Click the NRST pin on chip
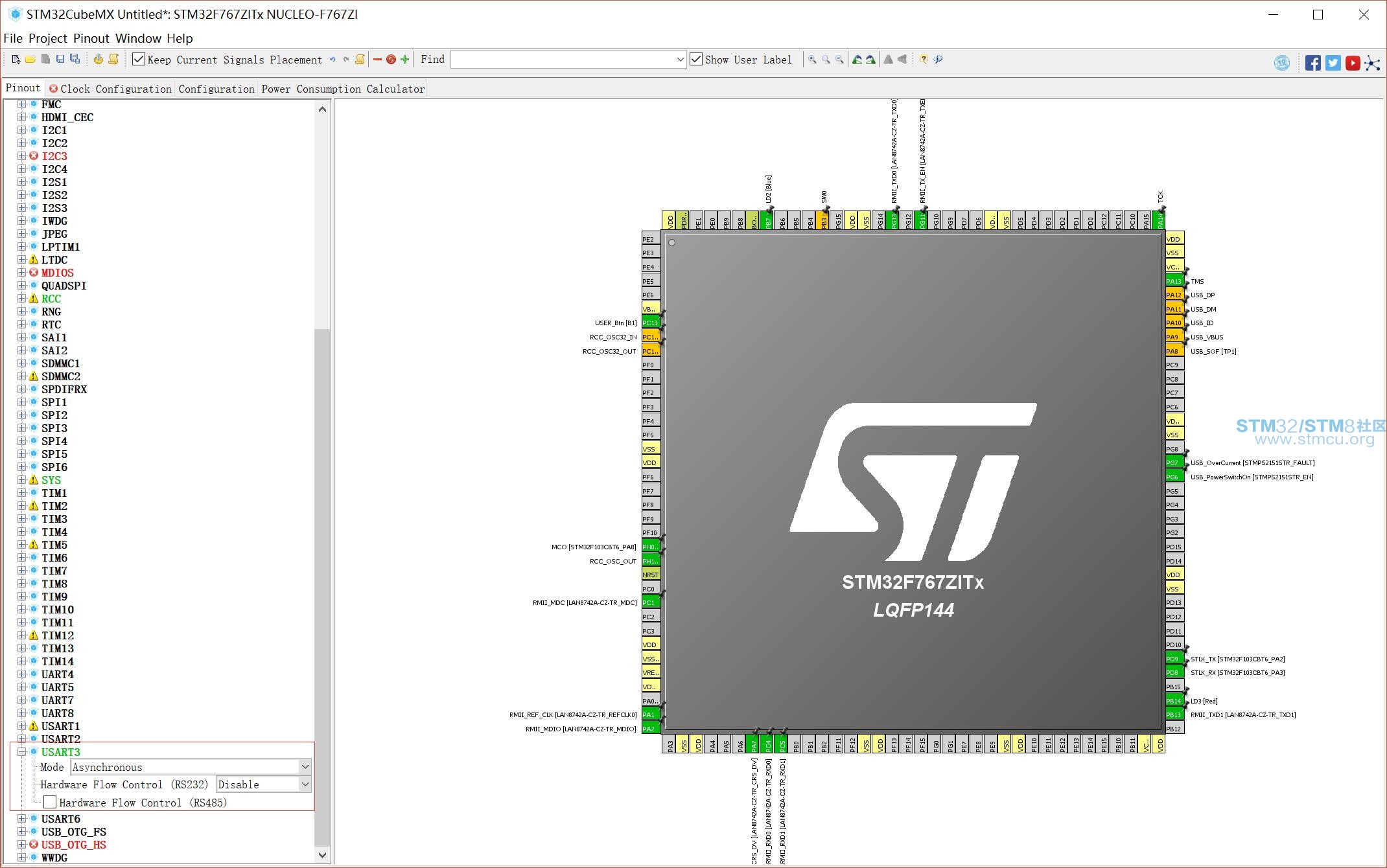This screenshot has height=868, width=1387. pos(651,575)
